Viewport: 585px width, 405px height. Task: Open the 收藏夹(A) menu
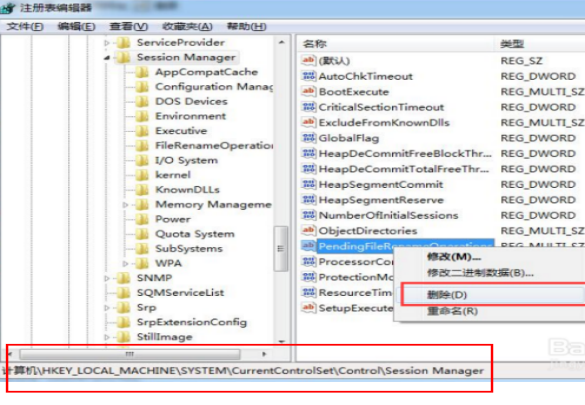pyautogui.click(x=187, y=26)
